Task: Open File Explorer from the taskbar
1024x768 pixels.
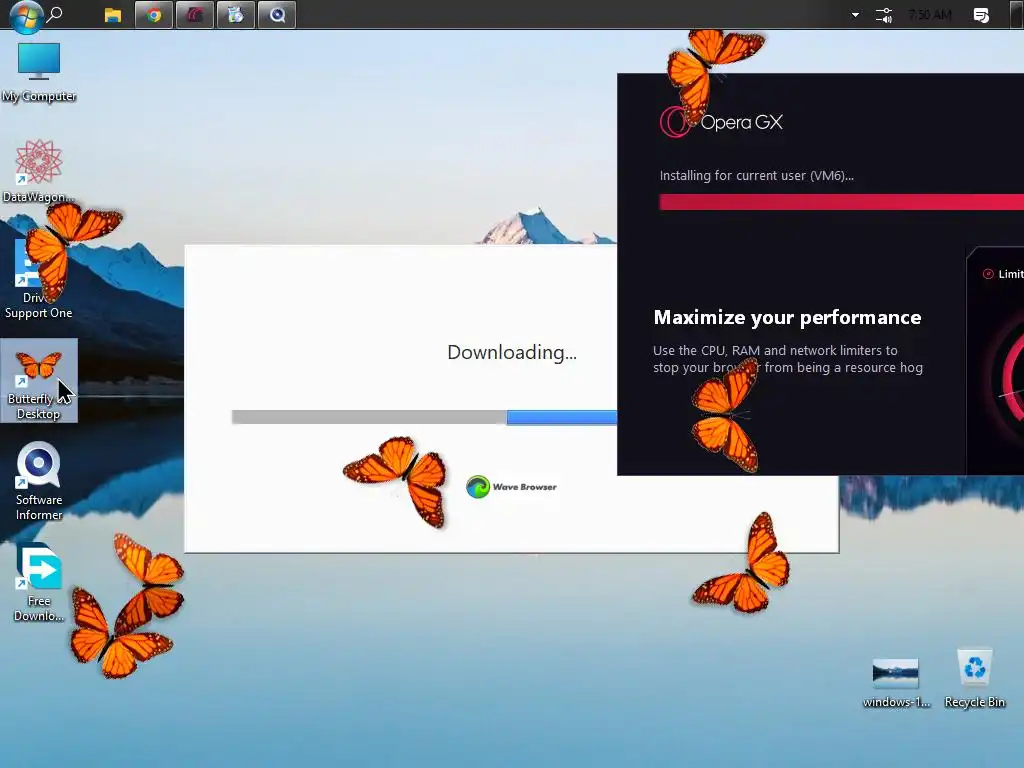Action: (x=113, y=15)
